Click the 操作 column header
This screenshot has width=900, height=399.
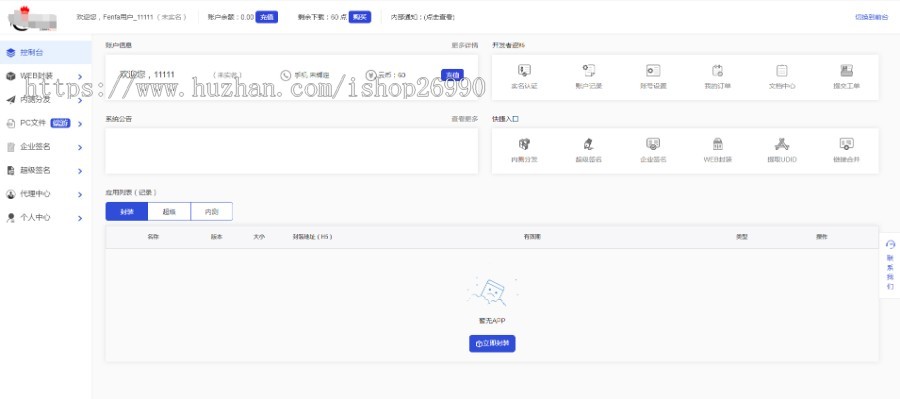(x=822, y=237)
